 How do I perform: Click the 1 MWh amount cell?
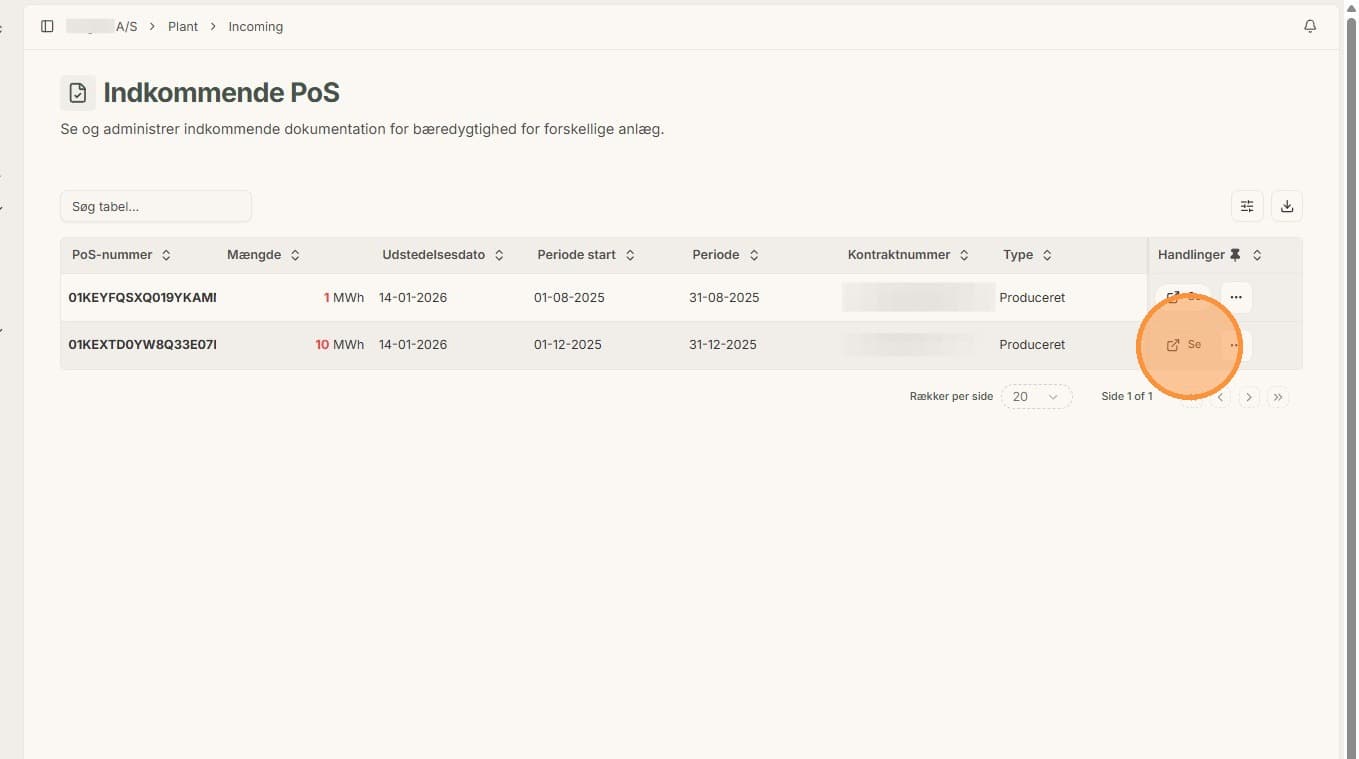click(x=344, y=298)
